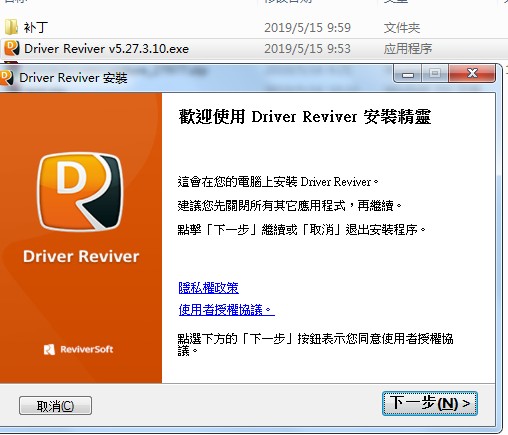Close the Driver Reviver installer window
This screenshot has width=508, height=435.
pos(472,73)
